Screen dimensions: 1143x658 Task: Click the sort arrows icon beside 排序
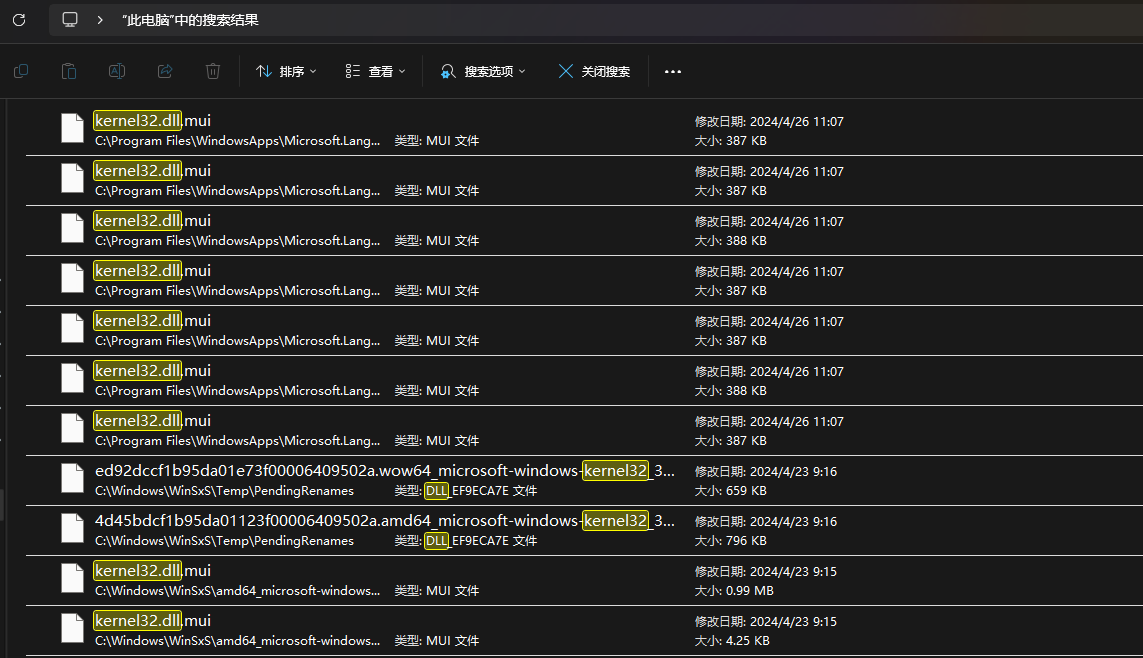(x=263, y=71)
